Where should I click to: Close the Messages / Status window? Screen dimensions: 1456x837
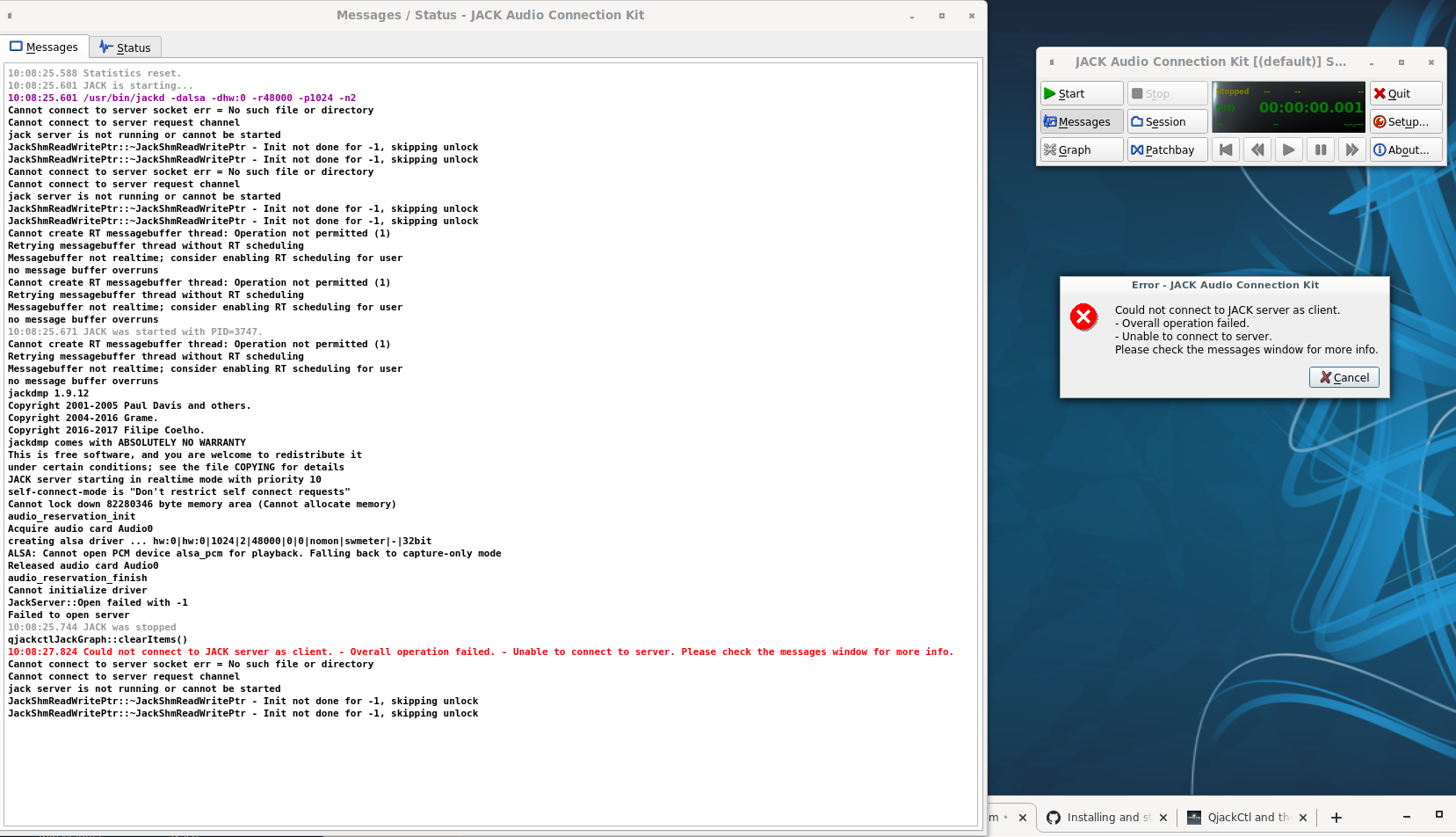pos(972,16)
